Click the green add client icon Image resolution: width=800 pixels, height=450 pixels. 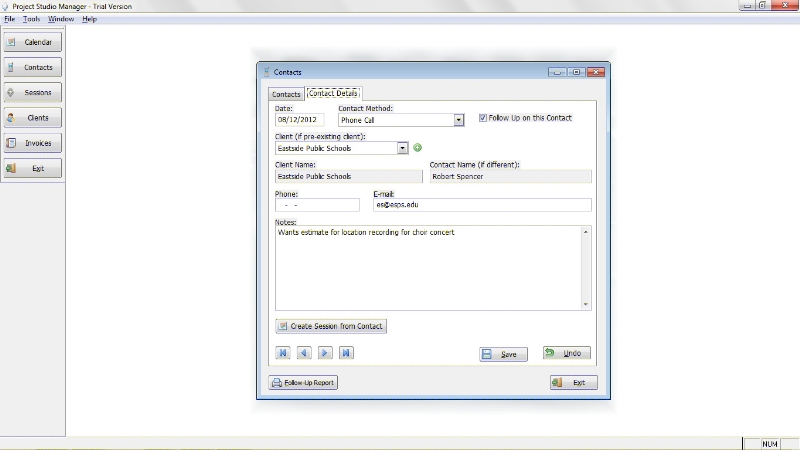click(418, 148)
